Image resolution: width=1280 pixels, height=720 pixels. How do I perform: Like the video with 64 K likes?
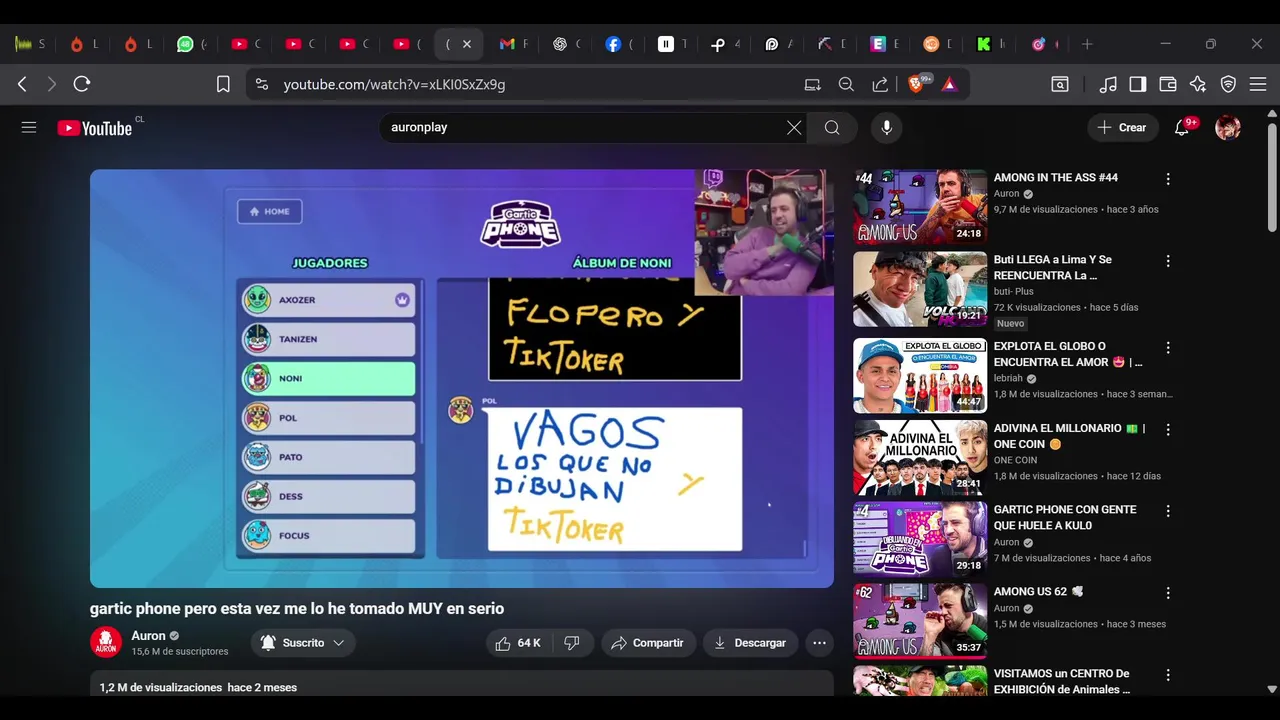pyautogui.click(x=518, y=643)
